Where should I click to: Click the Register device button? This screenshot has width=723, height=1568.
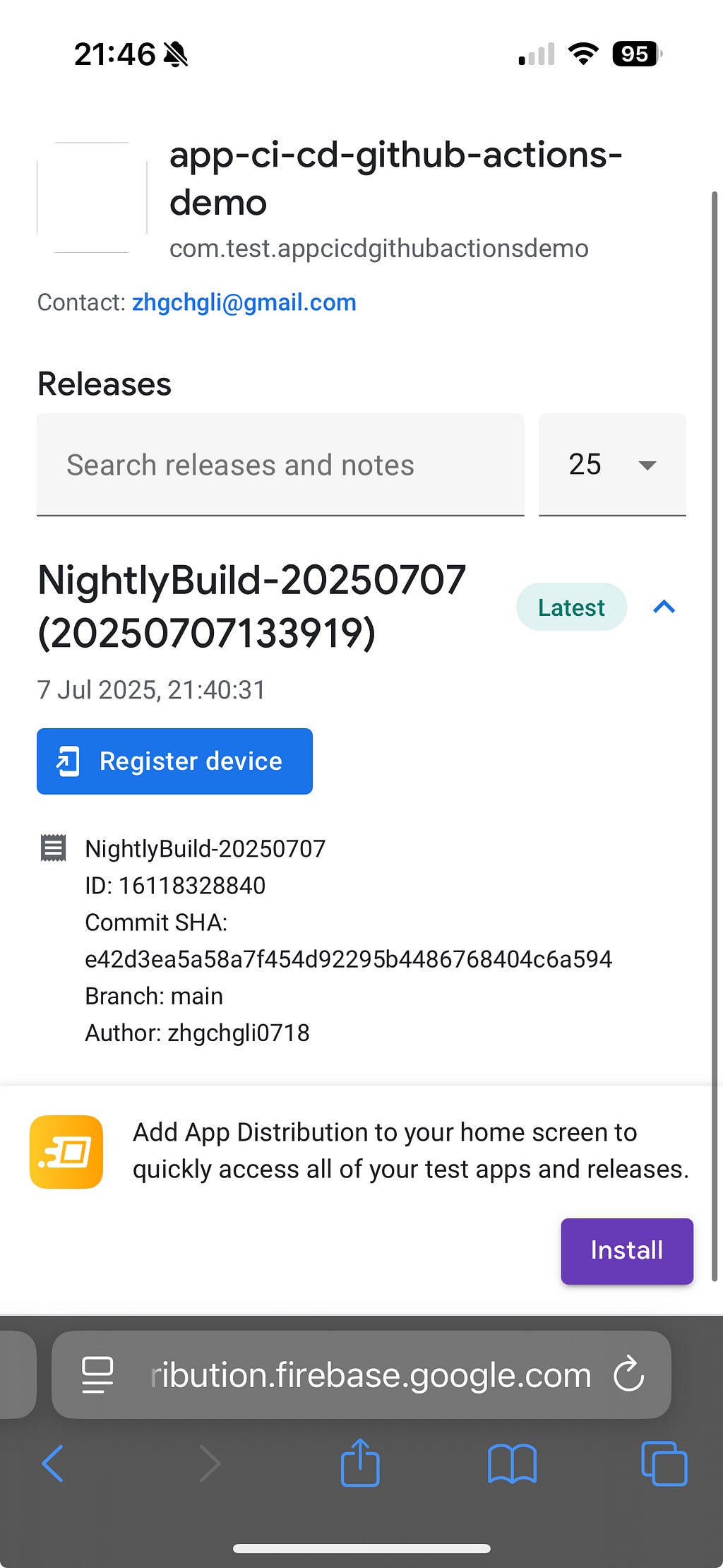[174, 761]
